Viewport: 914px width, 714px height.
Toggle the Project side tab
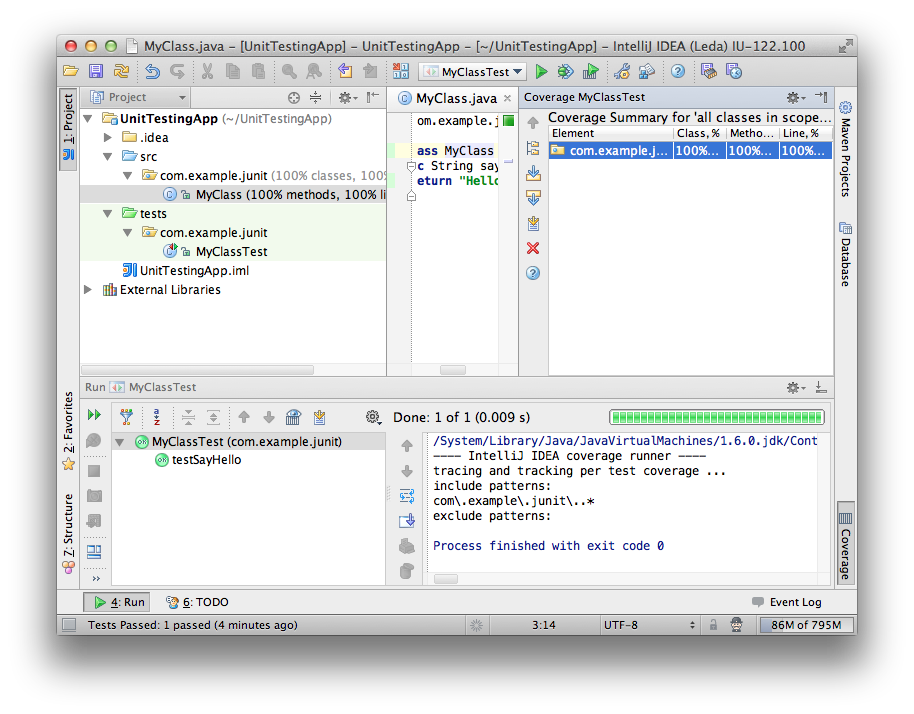click(x=68, y=128)
